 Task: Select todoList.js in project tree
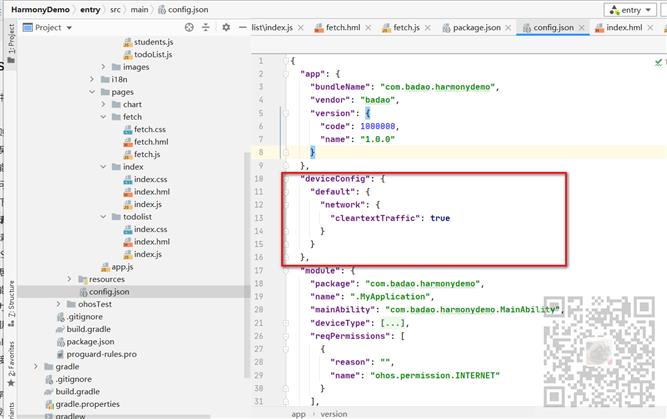(x=148, y=54)
